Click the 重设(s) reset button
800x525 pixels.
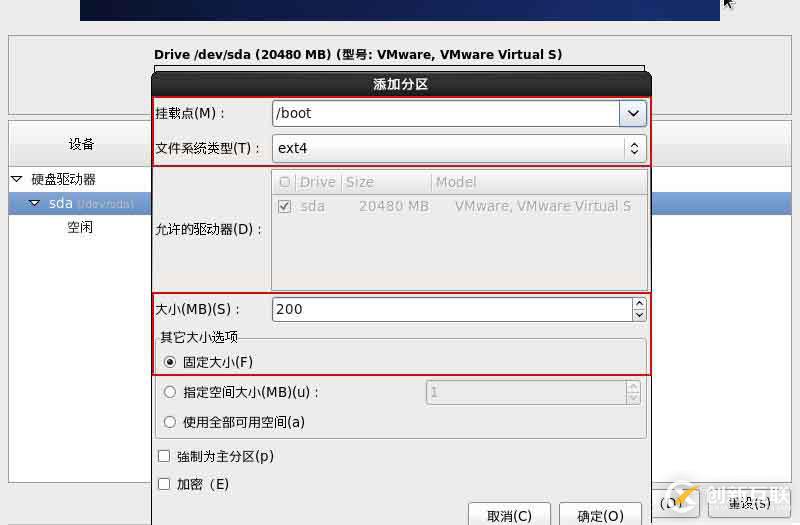(749, 504)
